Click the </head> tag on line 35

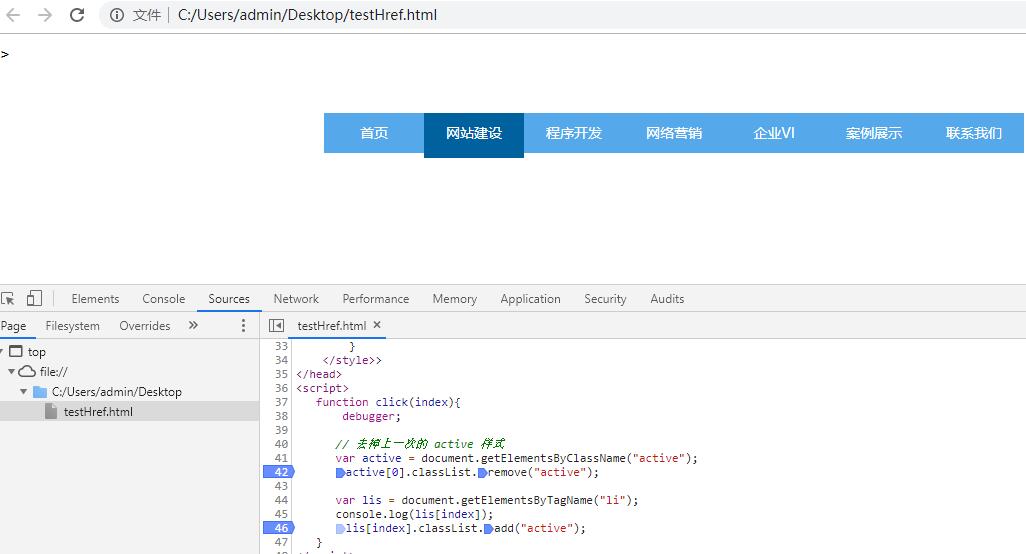click(319, 374)
